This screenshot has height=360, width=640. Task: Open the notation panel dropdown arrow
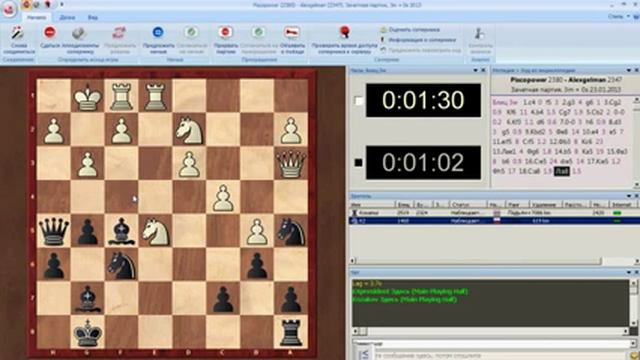pyautogui.click(x=628, y=70)
